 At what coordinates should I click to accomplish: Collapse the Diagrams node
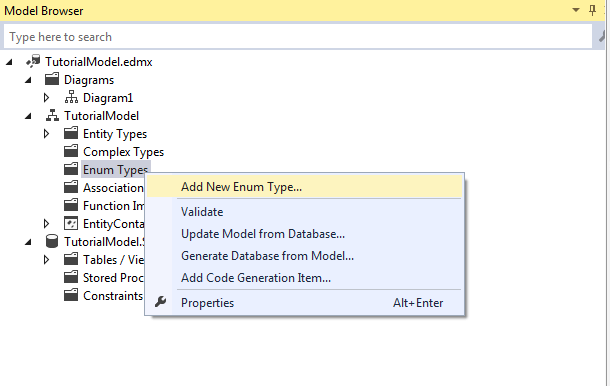(x=28, y=80)
